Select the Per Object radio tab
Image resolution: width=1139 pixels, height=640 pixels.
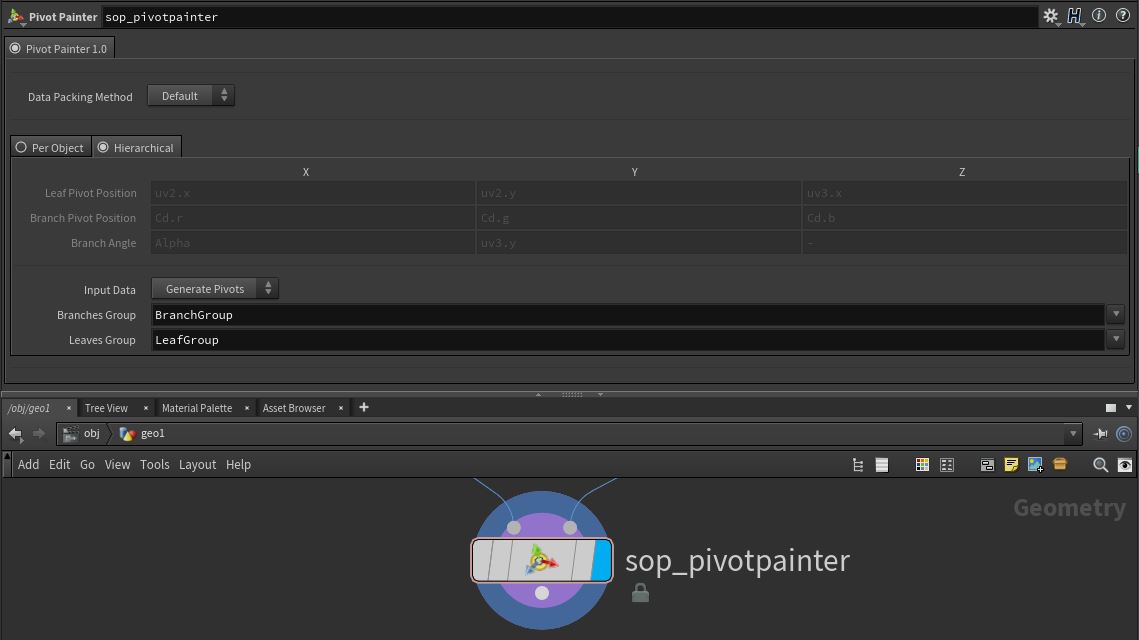49,148
